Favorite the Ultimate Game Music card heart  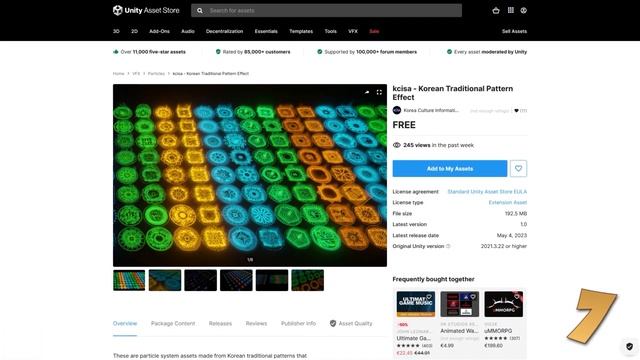[429, 297]
